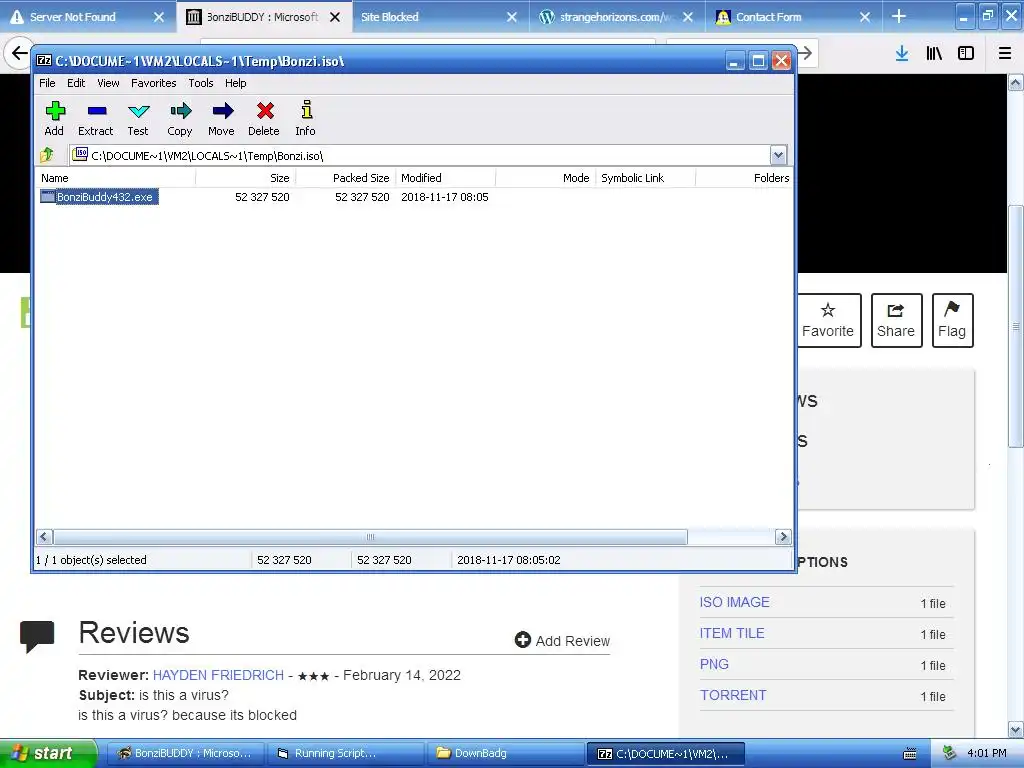The height and width of the screenshot is (768, 1024).
Task: Switch to Contact Form tab
Action: (793, 17)
